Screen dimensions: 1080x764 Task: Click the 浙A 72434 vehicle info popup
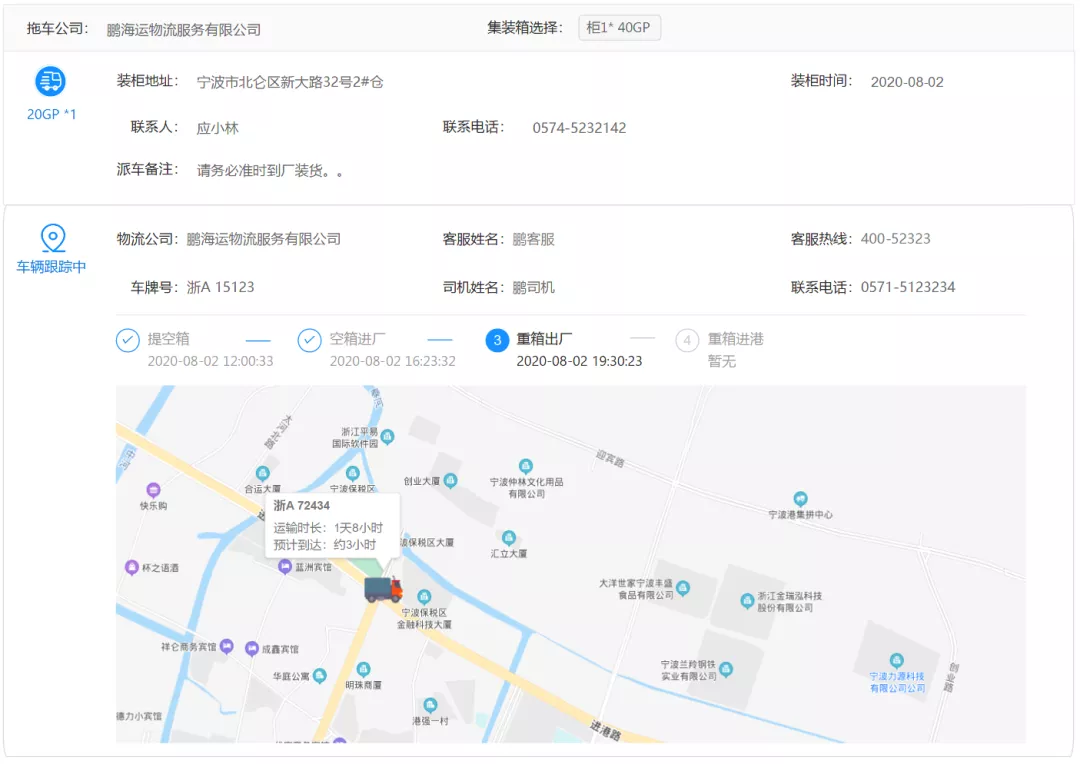[334, 526]
